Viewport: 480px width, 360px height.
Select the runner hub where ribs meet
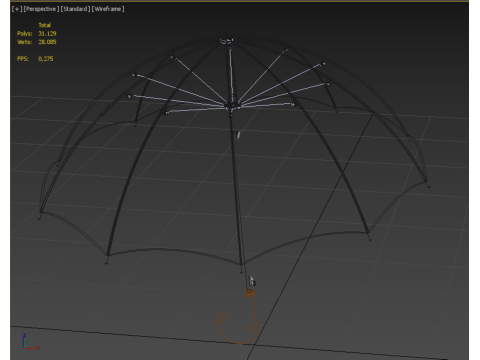coord(232,107)
